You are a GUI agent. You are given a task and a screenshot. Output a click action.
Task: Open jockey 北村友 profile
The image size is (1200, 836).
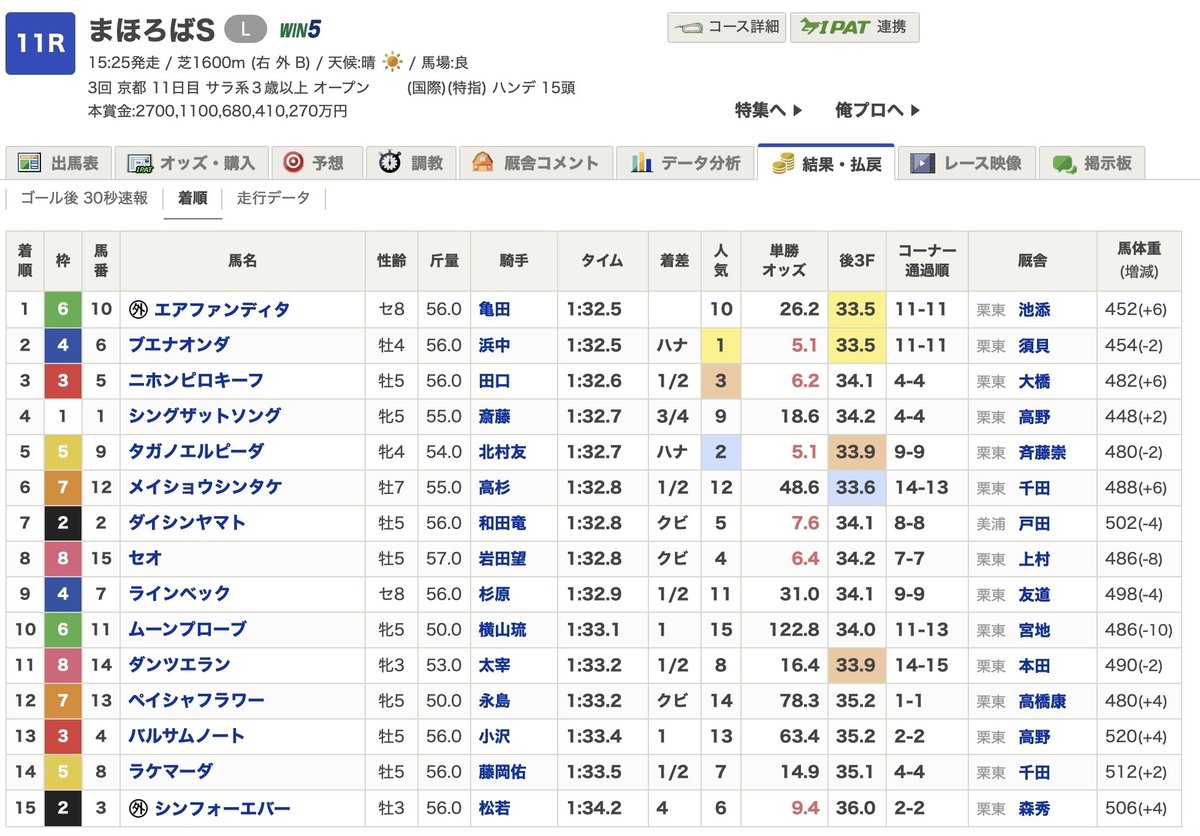pyautogui.click(x=502, y=452)
